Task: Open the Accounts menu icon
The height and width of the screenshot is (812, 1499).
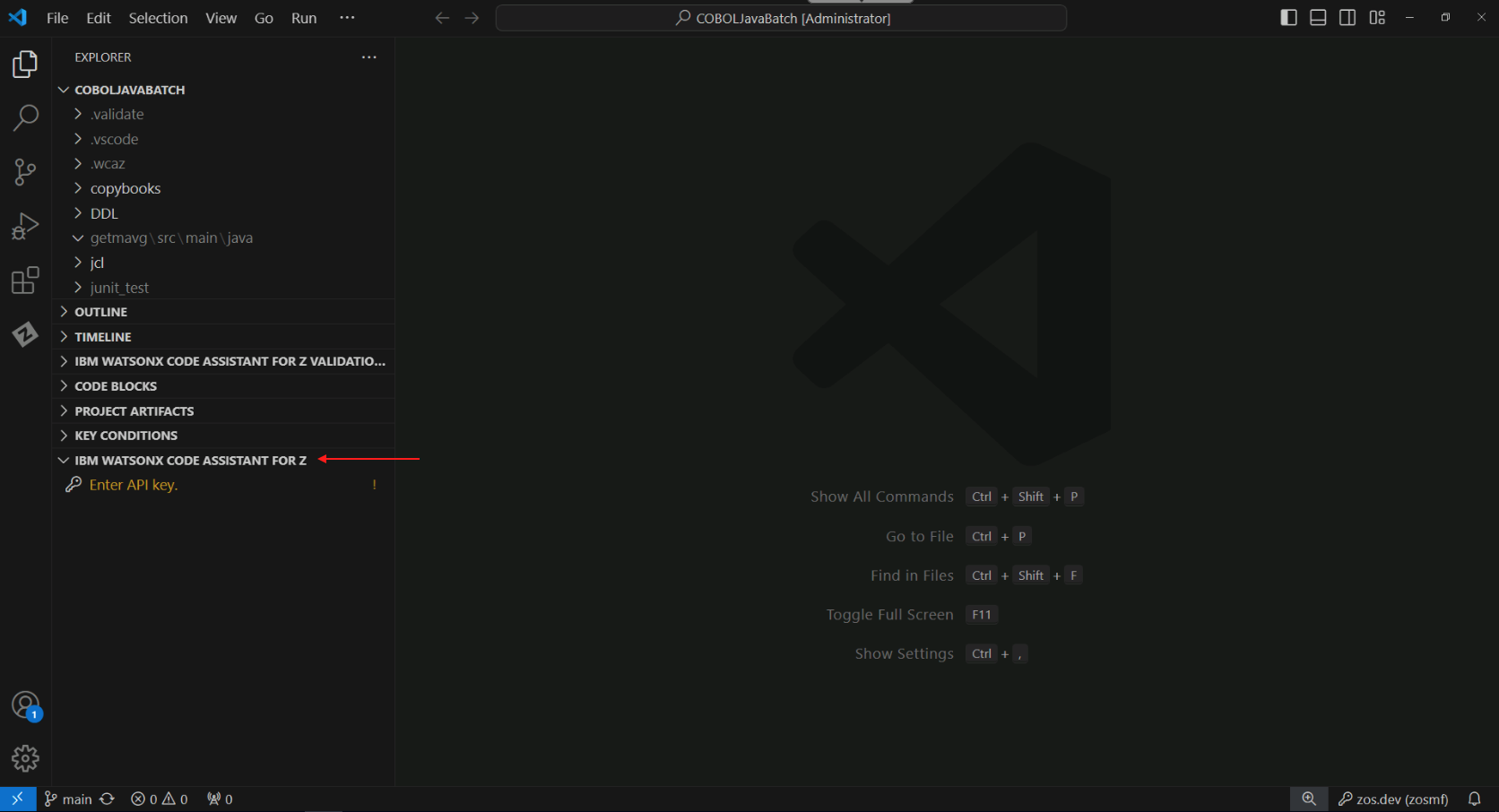Action: coord(25,705)
